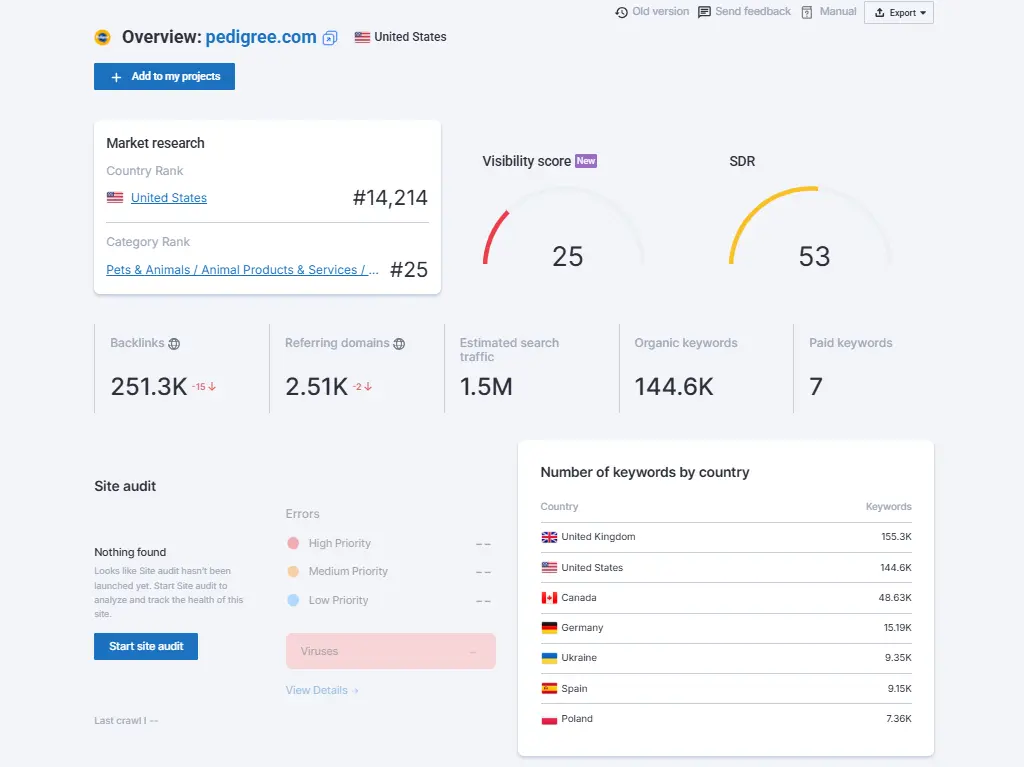
Task: Click the Old version history icon
Action: point(621,12)
